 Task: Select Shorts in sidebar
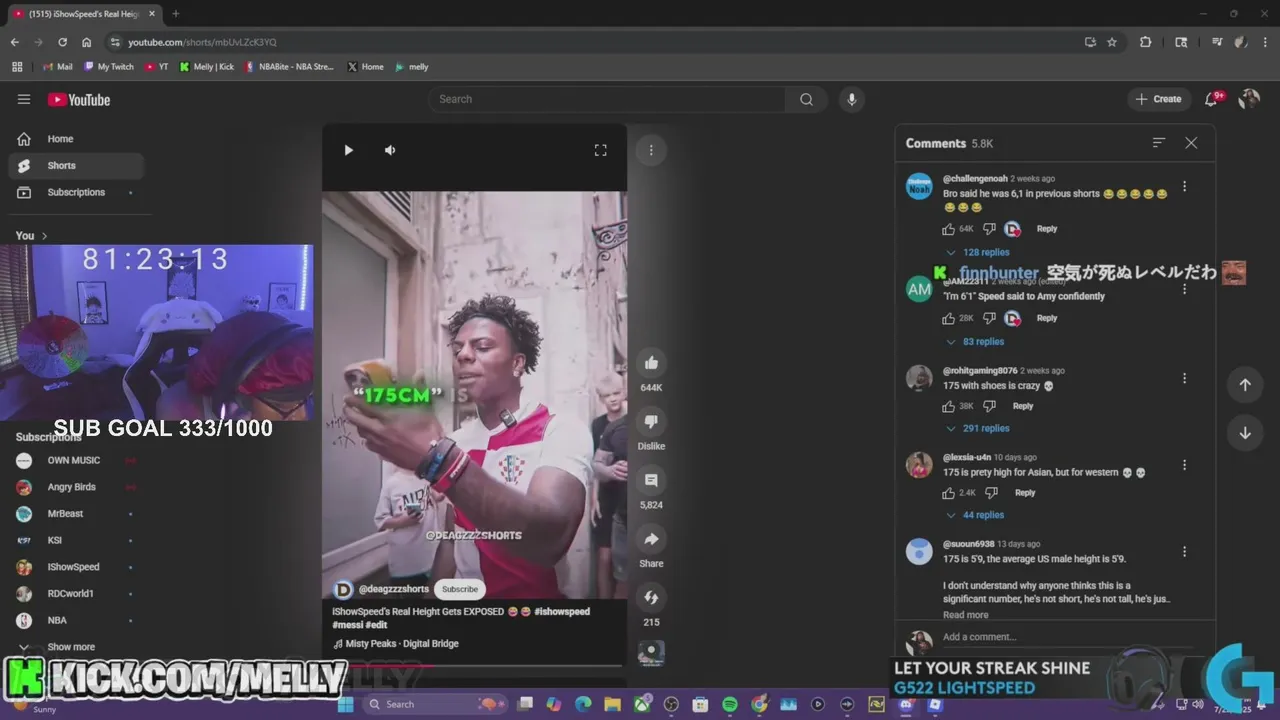pyautogui.click(x=76, y=166)
